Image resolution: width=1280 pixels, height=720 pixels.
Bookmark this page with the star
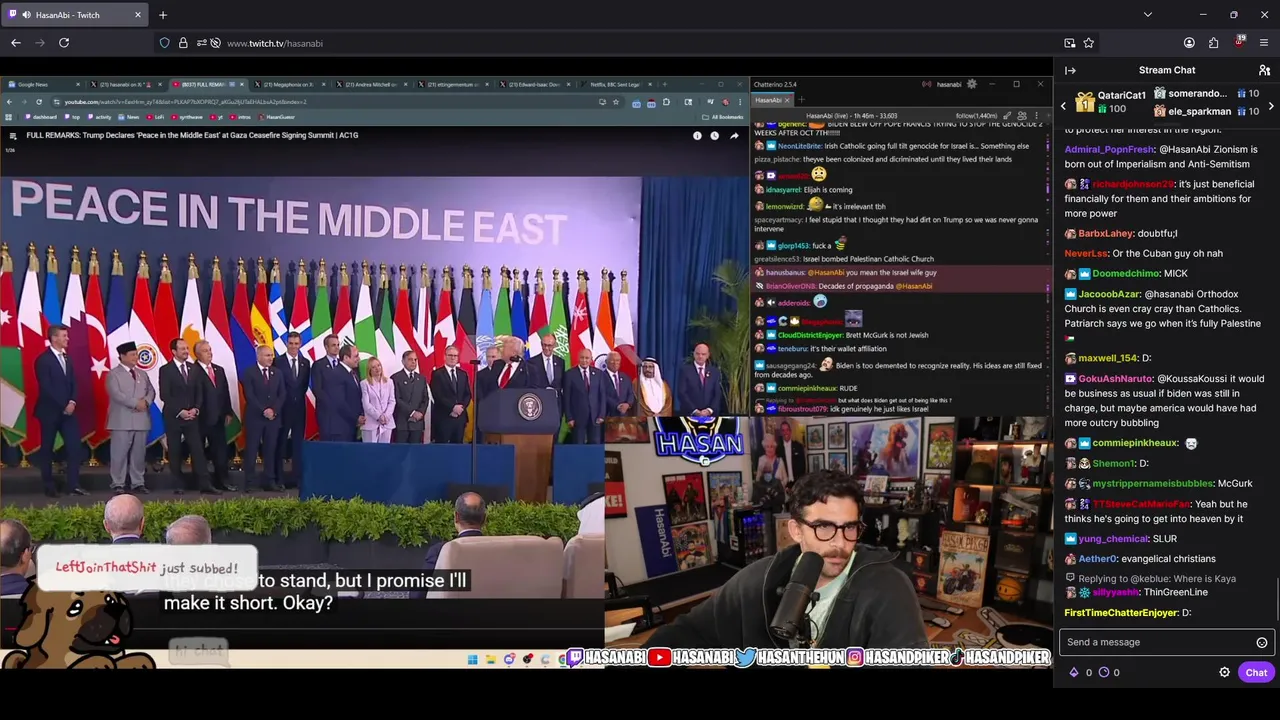pos(1089,43)
